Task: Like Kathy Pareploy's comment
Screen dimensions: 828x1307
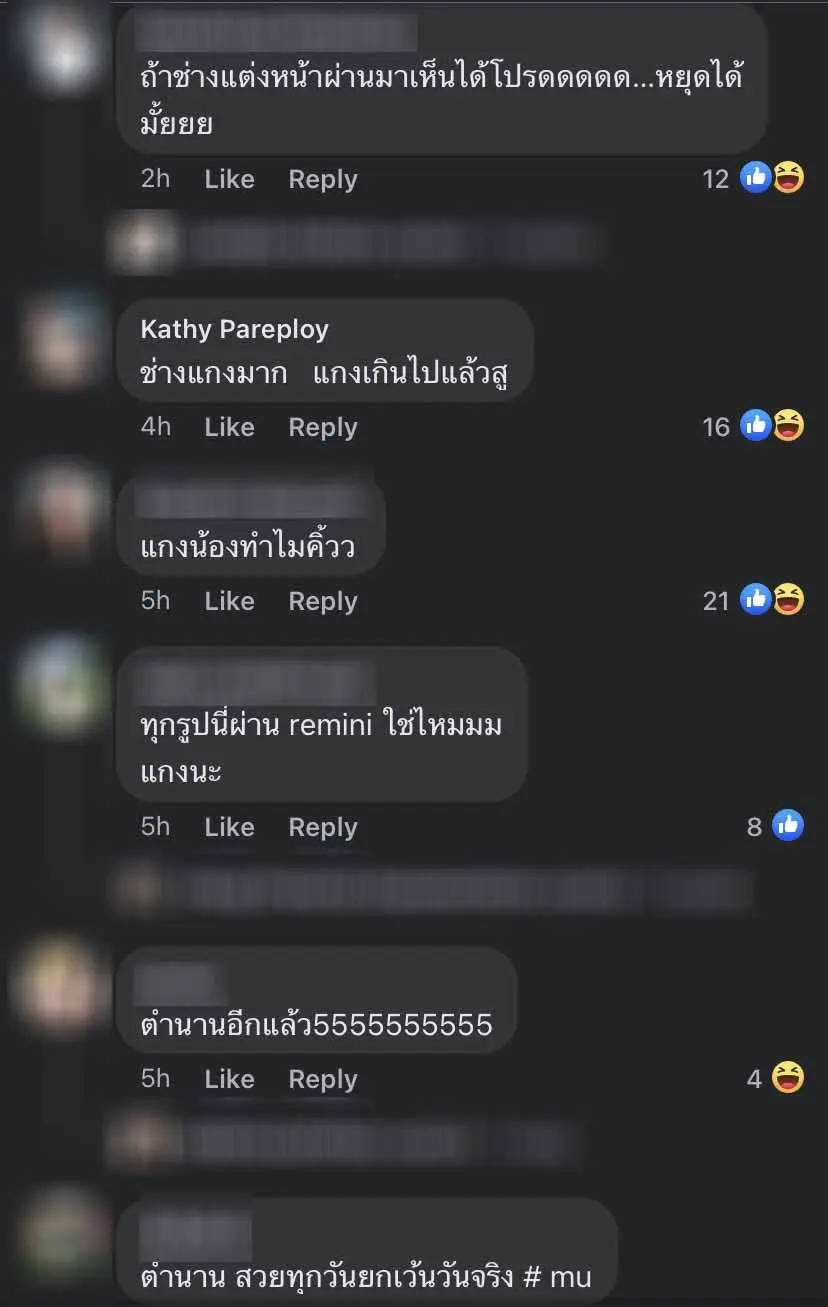Action: pyautogui.click(x=229, y=427)
